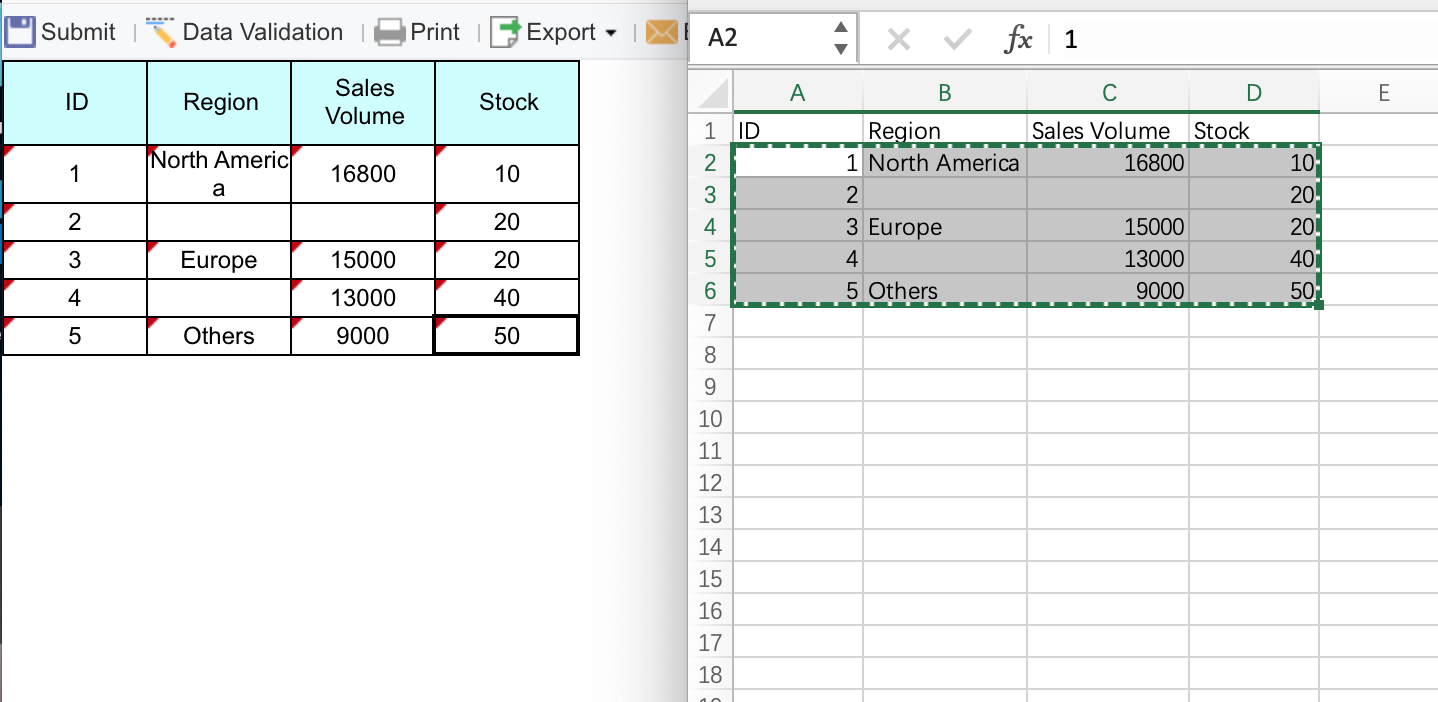1438x702 pixels.
Task: Click the email envelope icon
Action: coord(661,32)
